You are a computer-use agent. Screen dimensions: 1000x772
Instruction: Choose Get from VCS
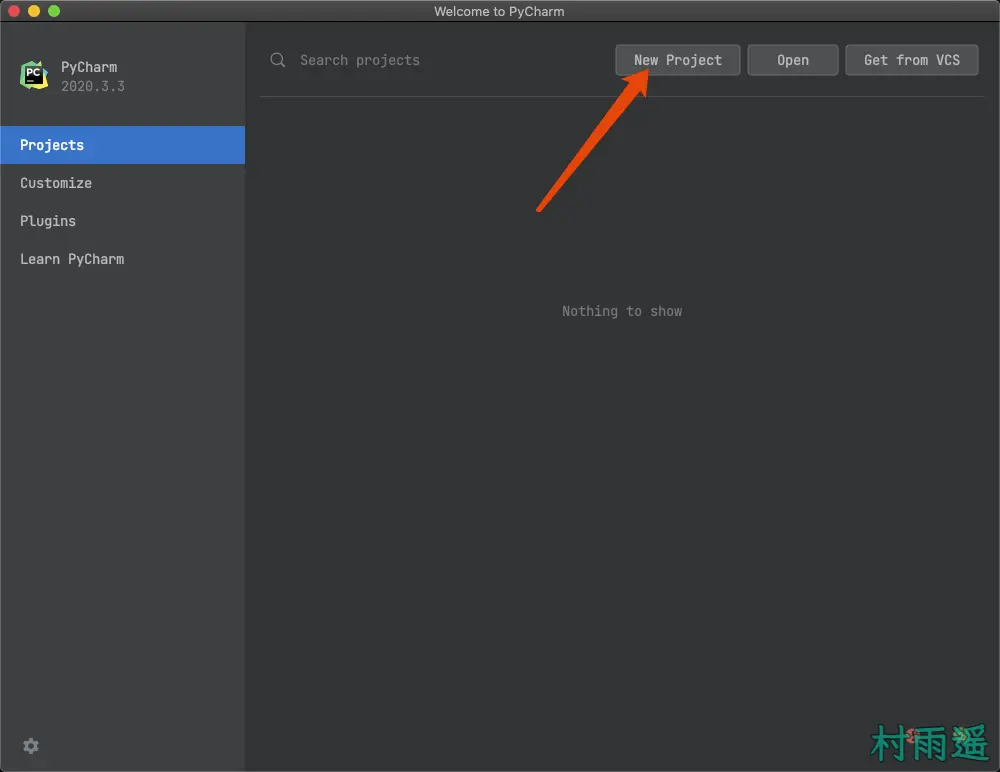911,60
